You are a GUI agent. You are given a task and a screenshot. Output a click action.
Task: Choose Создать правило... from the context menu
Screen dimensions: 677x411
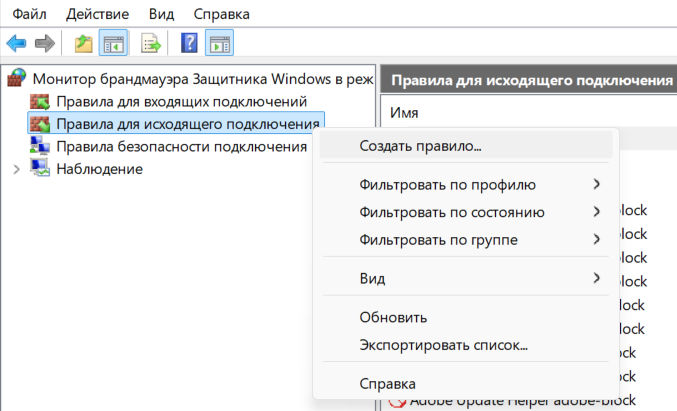pos(420,145)
